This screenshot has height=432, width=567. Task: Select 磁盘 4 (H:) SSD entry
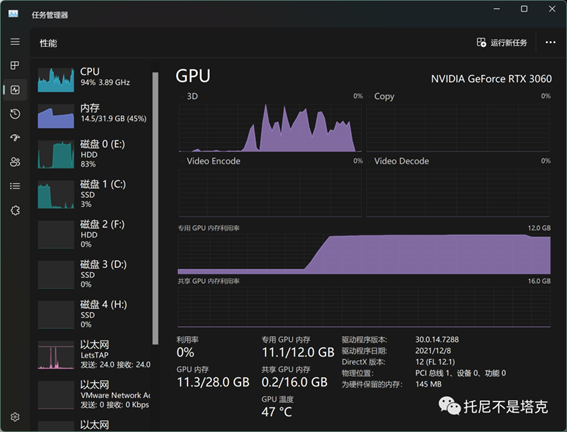tap(94, 315)
